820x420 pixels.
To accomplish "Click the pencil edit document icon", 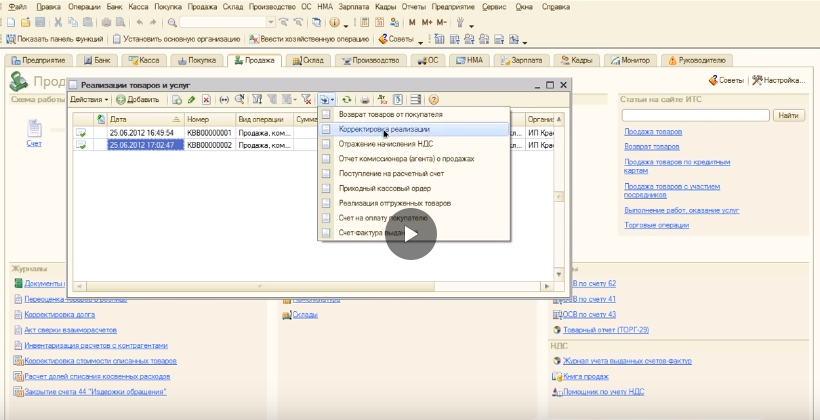I will point(191,100).
